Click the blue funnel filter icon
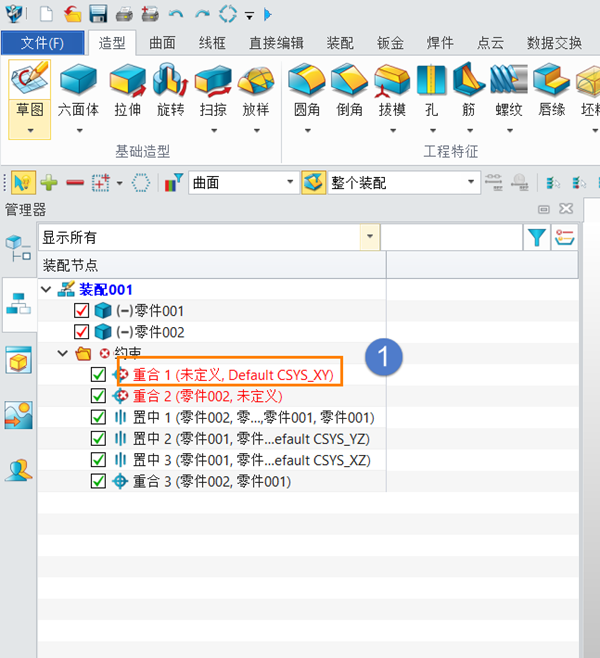Screen dimensions: 600x658 [537, 238]
